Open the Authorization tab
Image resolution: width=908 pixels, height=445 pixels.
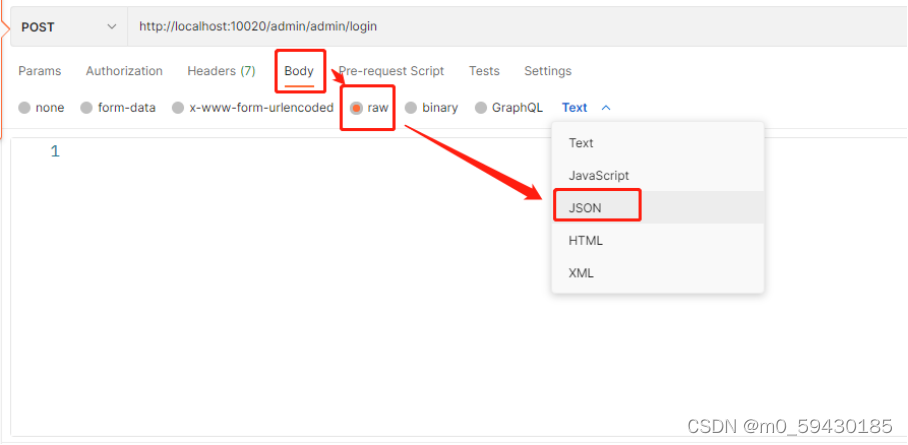[124, 71]
